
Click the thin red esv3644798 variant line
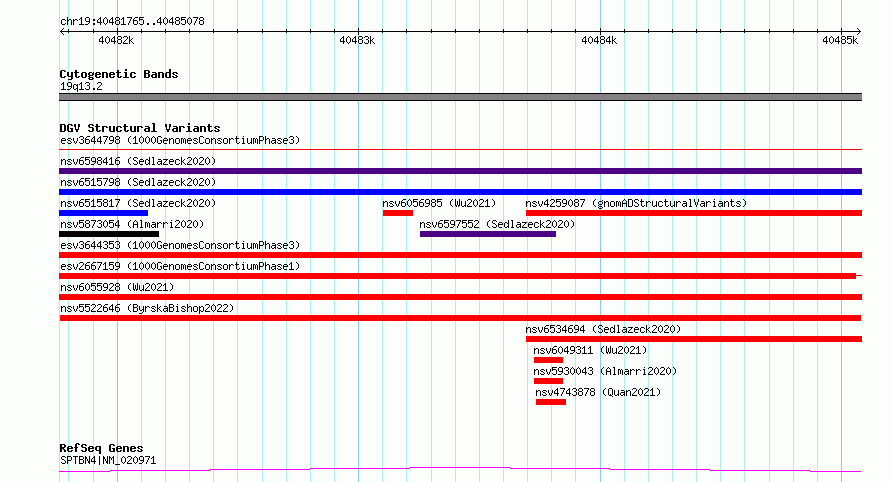[x=460, y=150]
